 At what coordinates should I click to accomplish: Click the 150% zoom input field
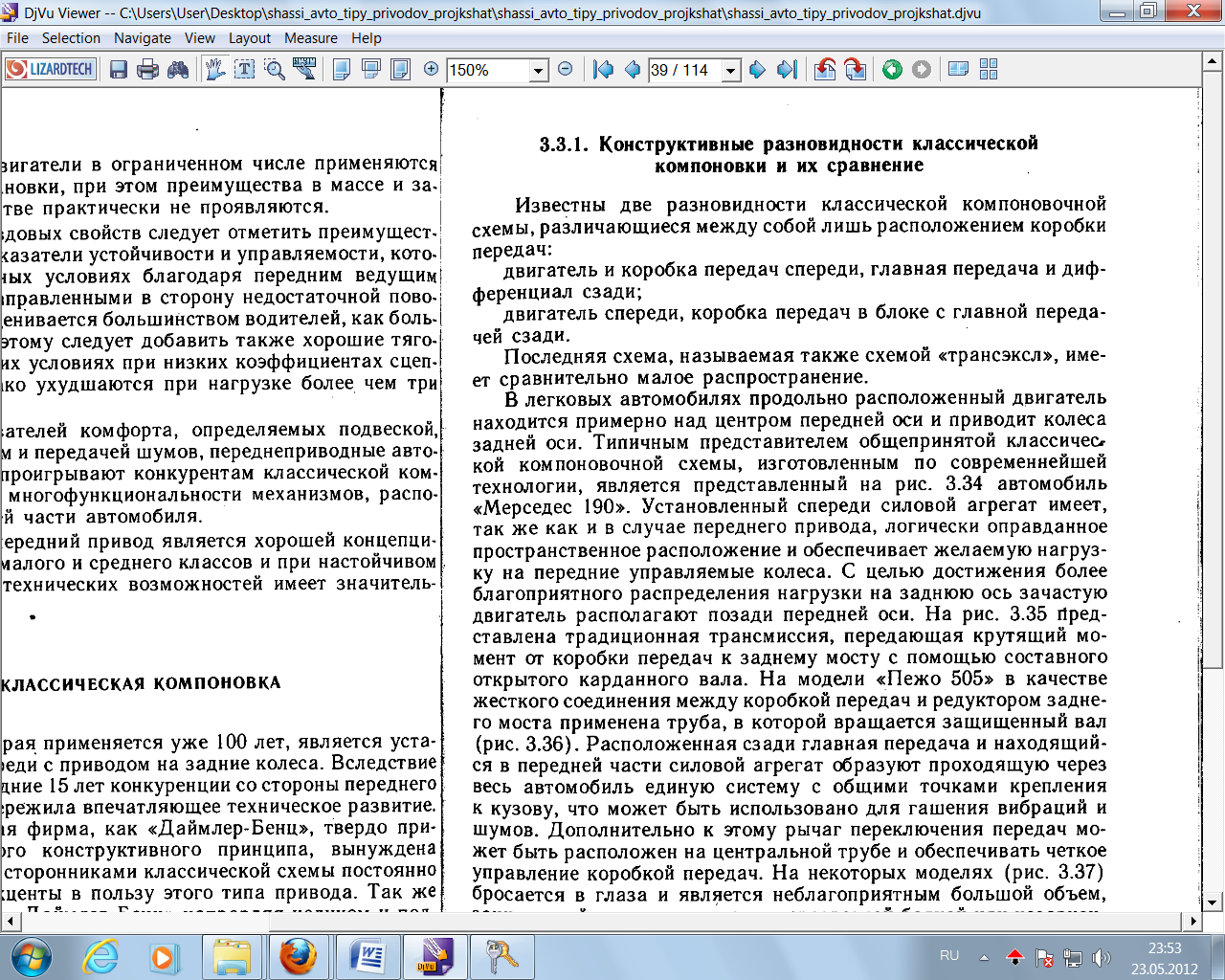488,70
